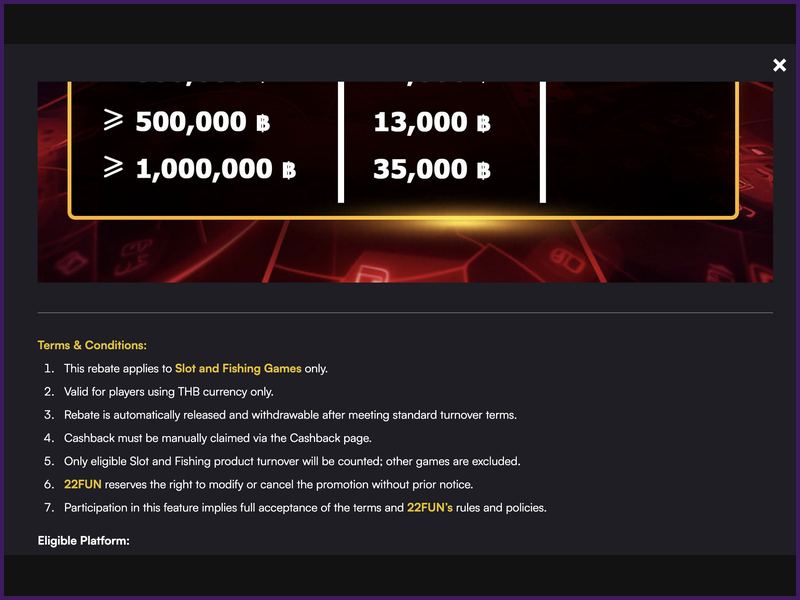Click the highlighted "Slot and Fishing Games" text
Image resolution: width=800 pixels, height=600 pixels.
click(x=238, y=368)
